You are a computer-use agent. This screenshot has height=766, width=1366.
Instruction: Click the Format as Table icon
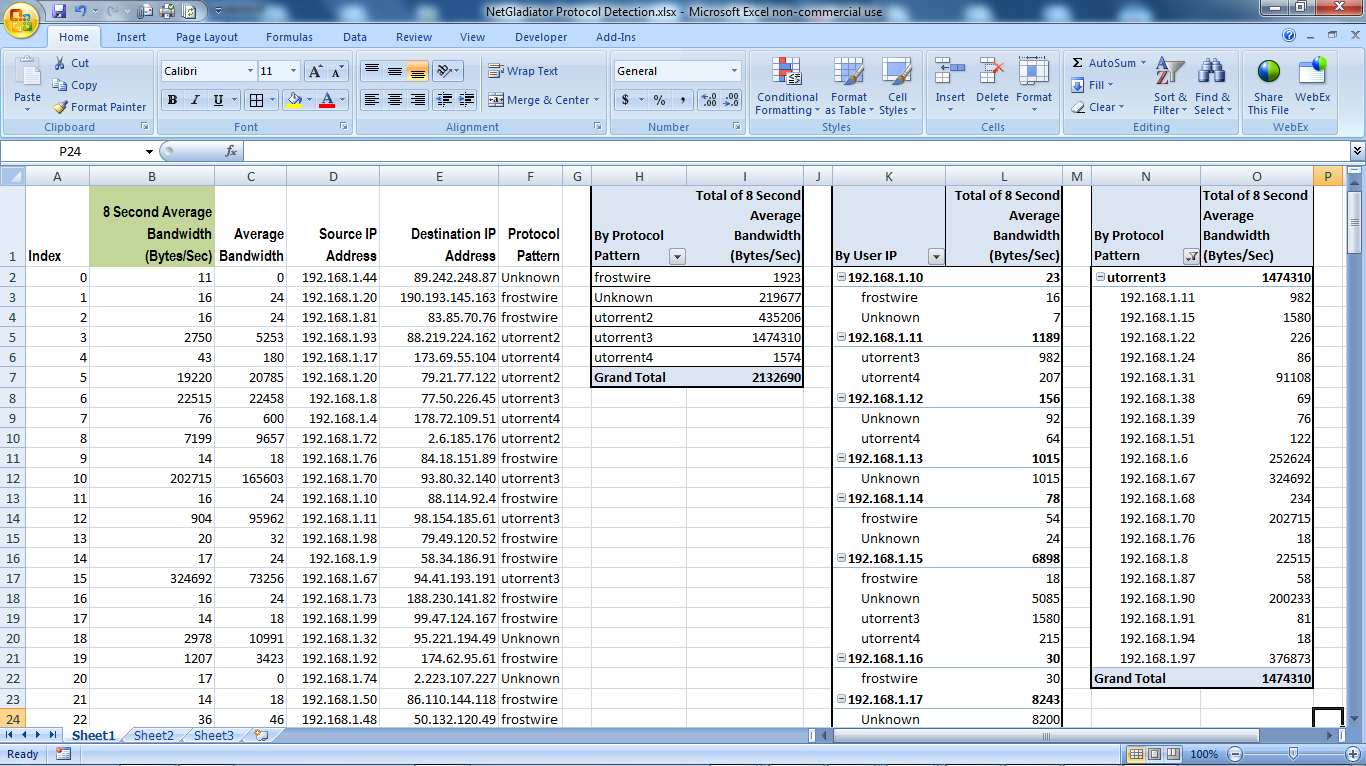point(849,73)
